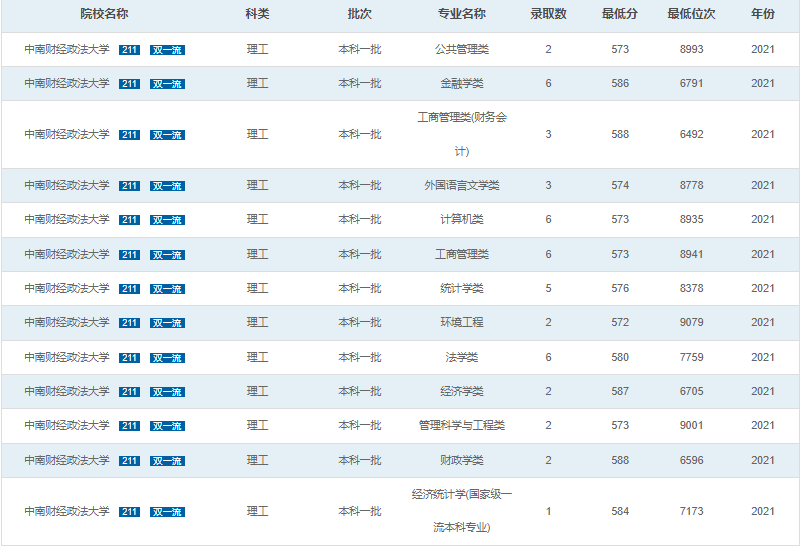Image resolution: width=802 pixels, height=547 pixels.
Task: Click the 双一流 badge in 财政学类 row
Action: 167,461
